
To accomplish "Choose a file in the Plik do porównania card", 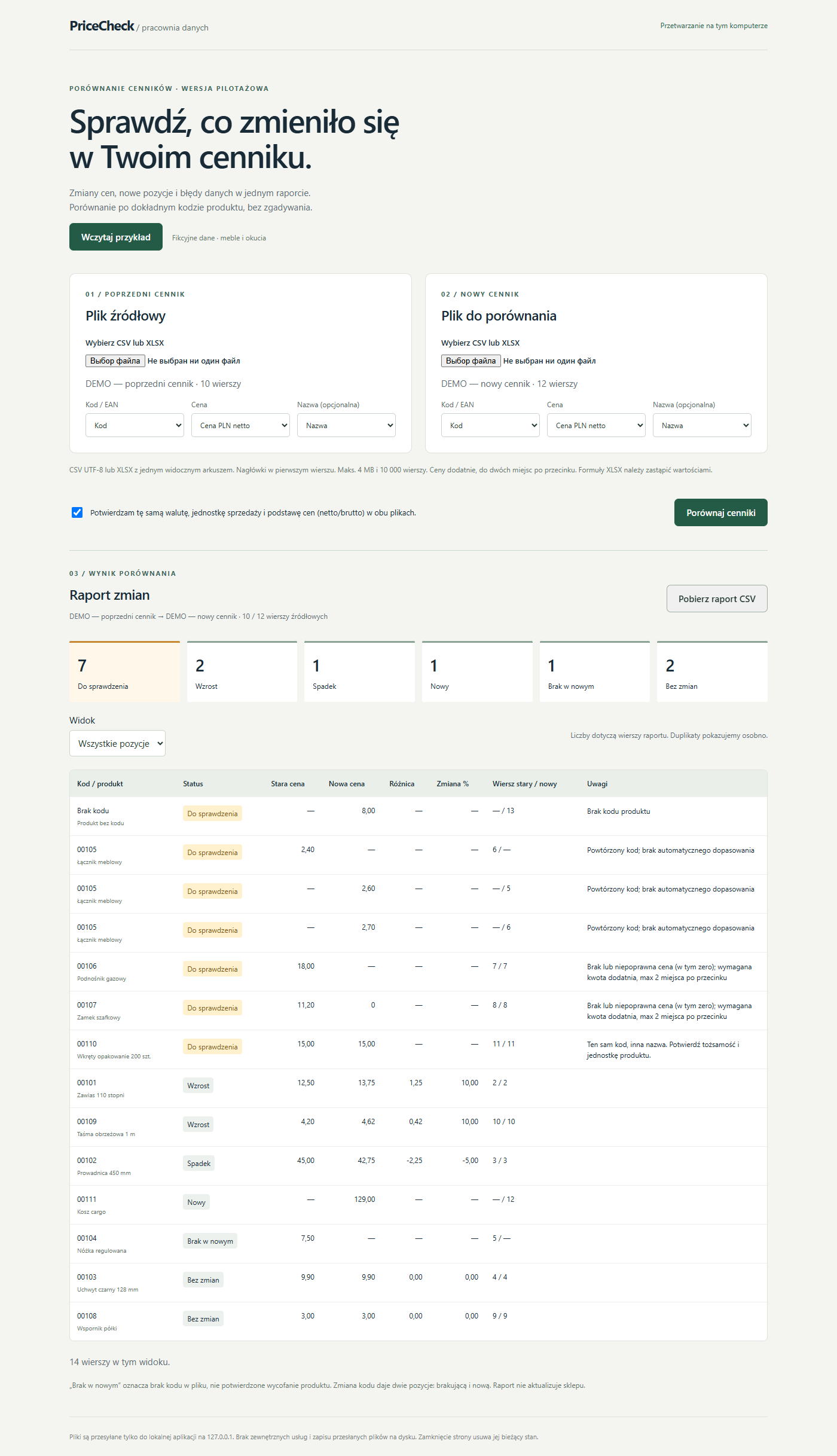I will [x=471, y=361].
